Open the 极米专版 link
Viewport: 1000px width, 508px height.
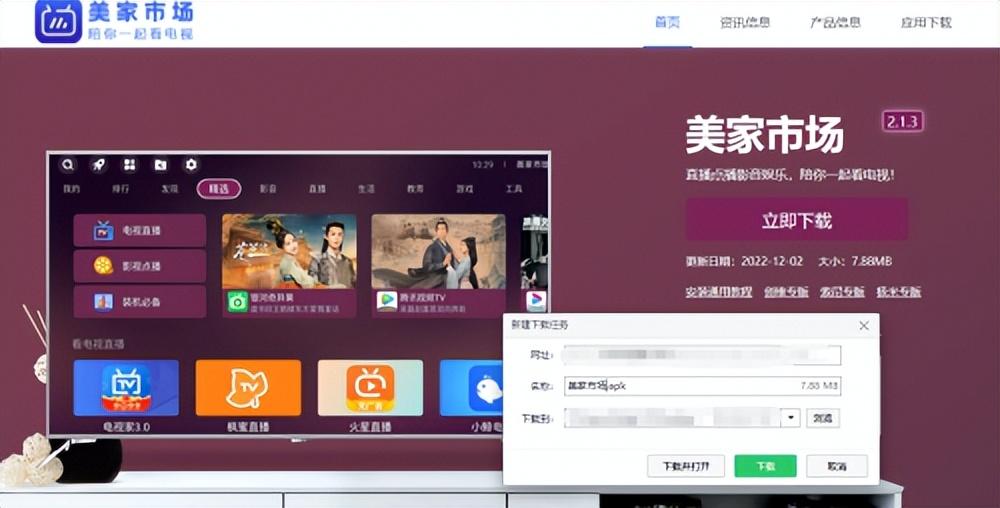899,292
